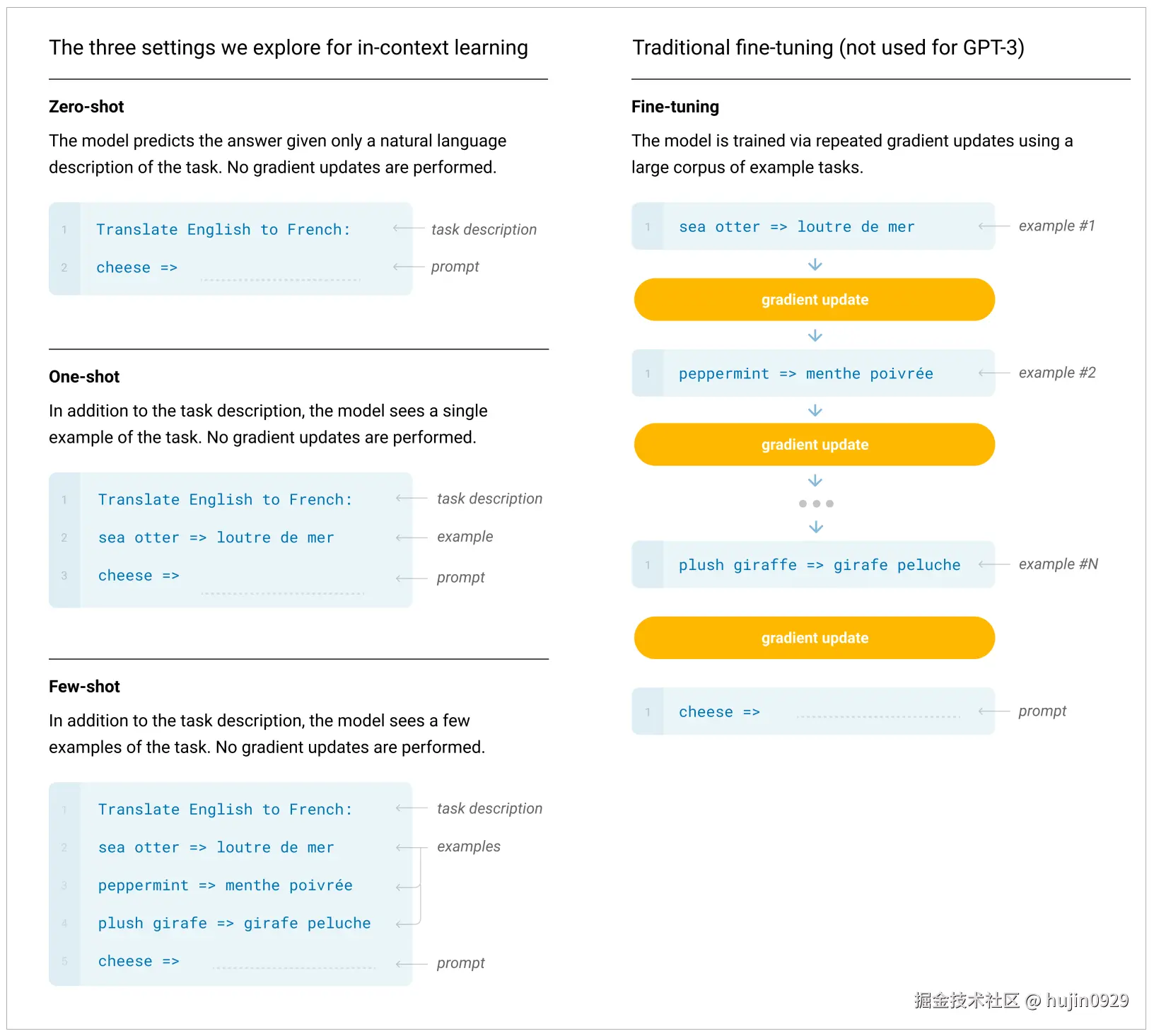Click the bracket arrow beside few-shot 'examples' label
The width and height of the screenshot is (1154, 1036).
pos(412,885)
